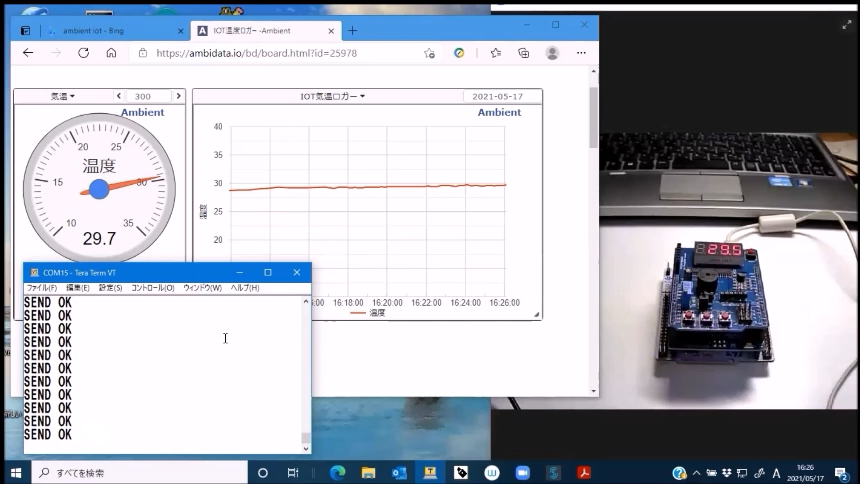Add this page to favorites
This screenshot has height=484, width=860.
(429, 53)
